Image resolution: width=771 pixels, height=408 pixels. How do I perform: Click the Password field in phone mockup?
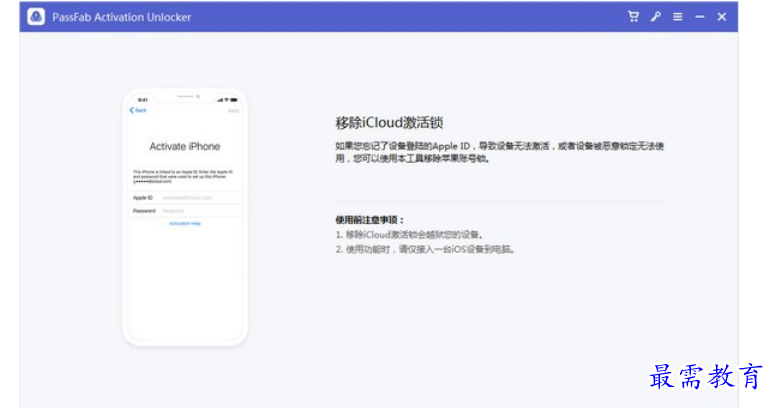pos(185,211)
